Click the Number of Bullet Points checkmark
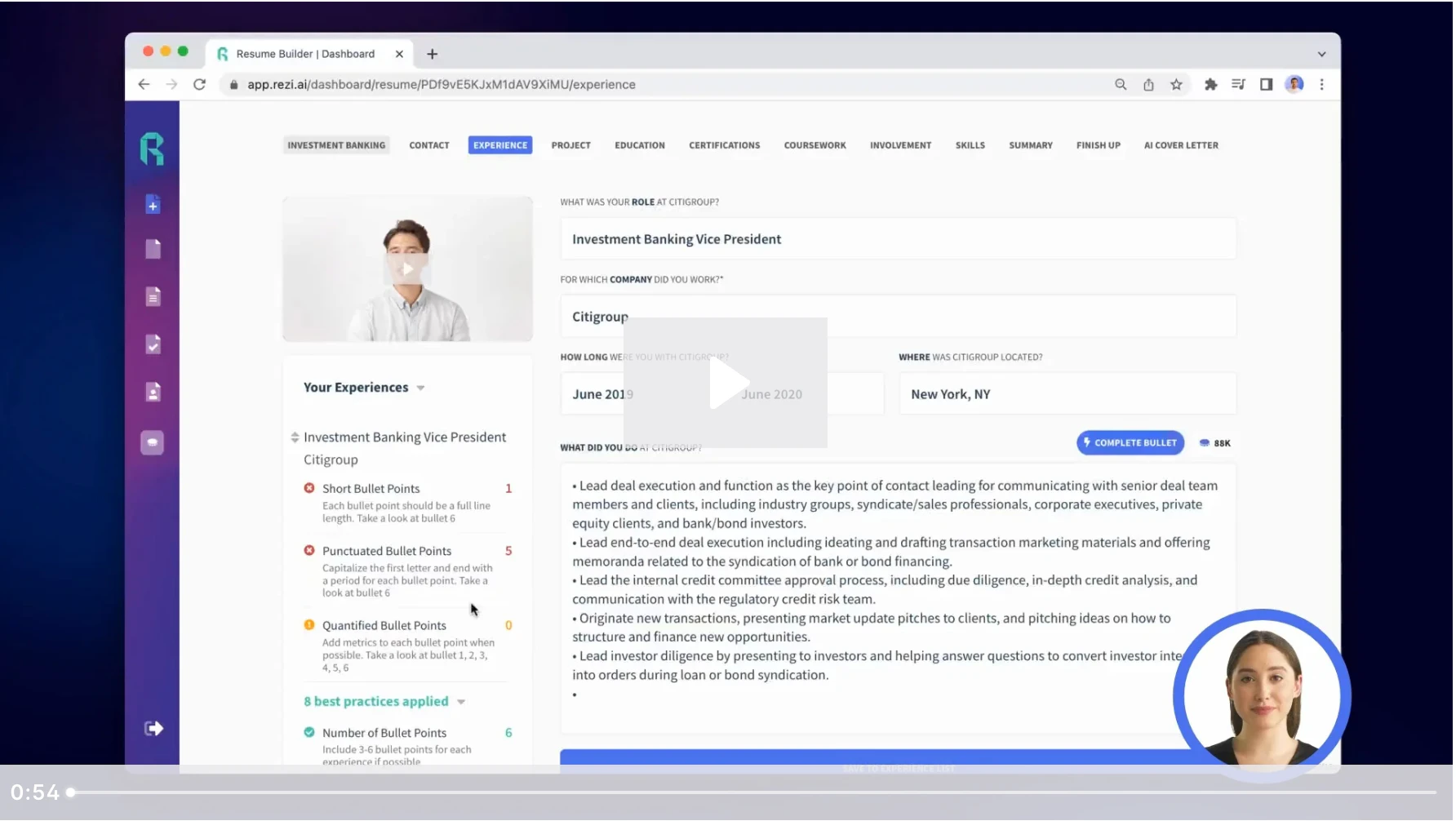 click(309, 733)
